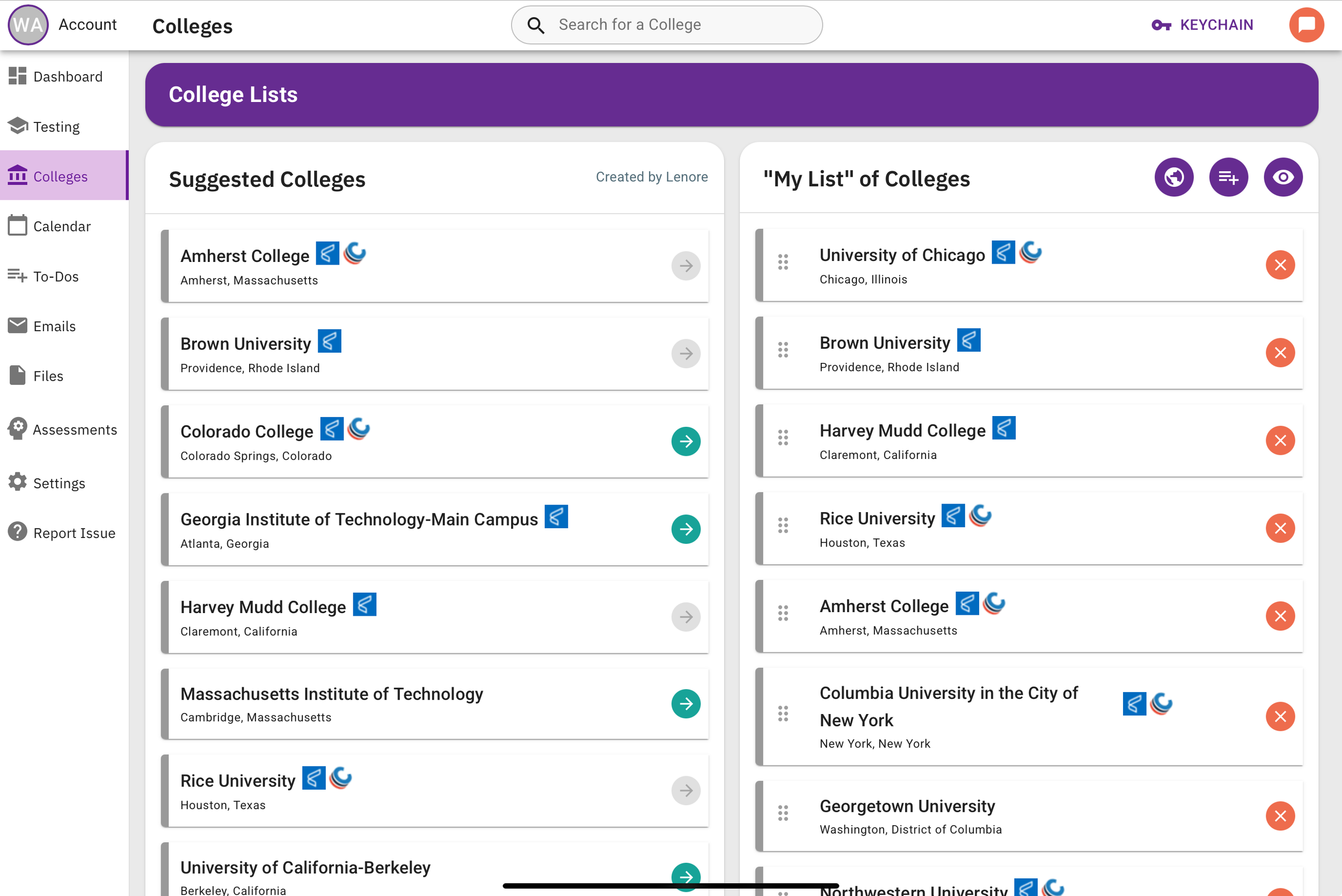Click the Search for a College field
The image size is (1342, 896).
[x=666, y=25]
